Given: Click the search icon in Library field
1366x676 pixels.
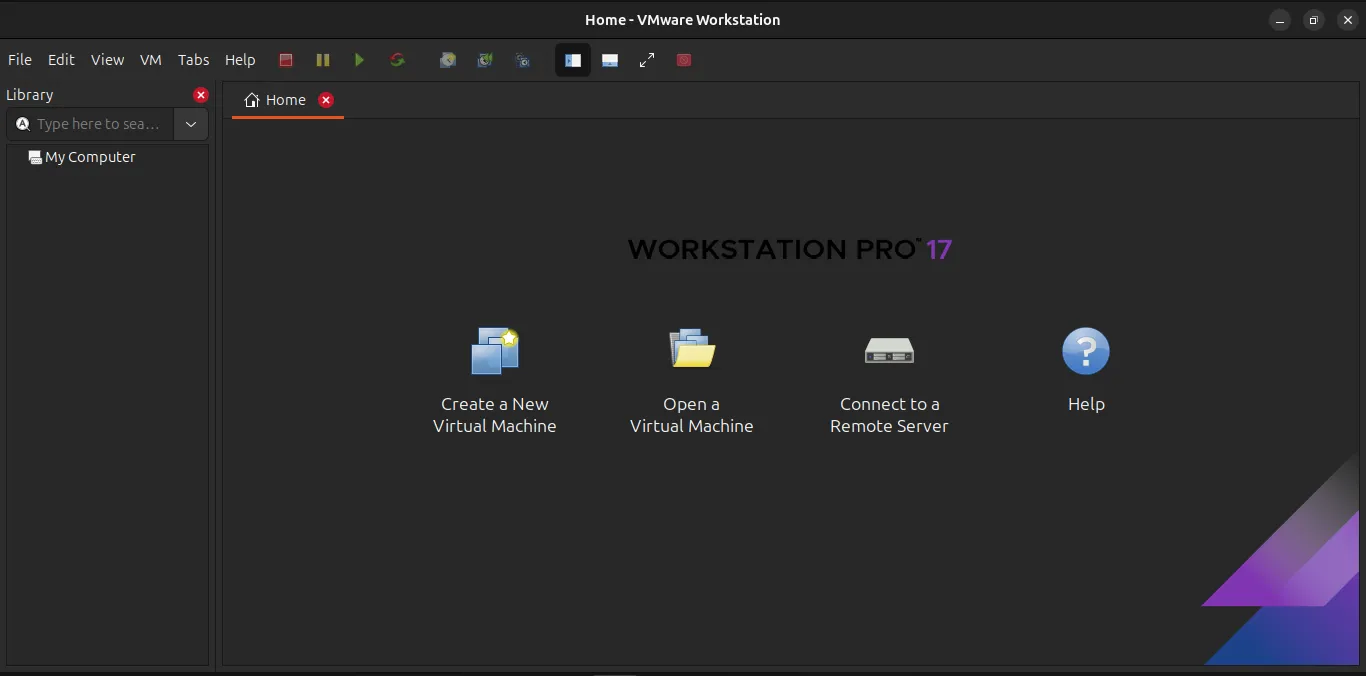Looking at the screenshot, I should 23,124.
